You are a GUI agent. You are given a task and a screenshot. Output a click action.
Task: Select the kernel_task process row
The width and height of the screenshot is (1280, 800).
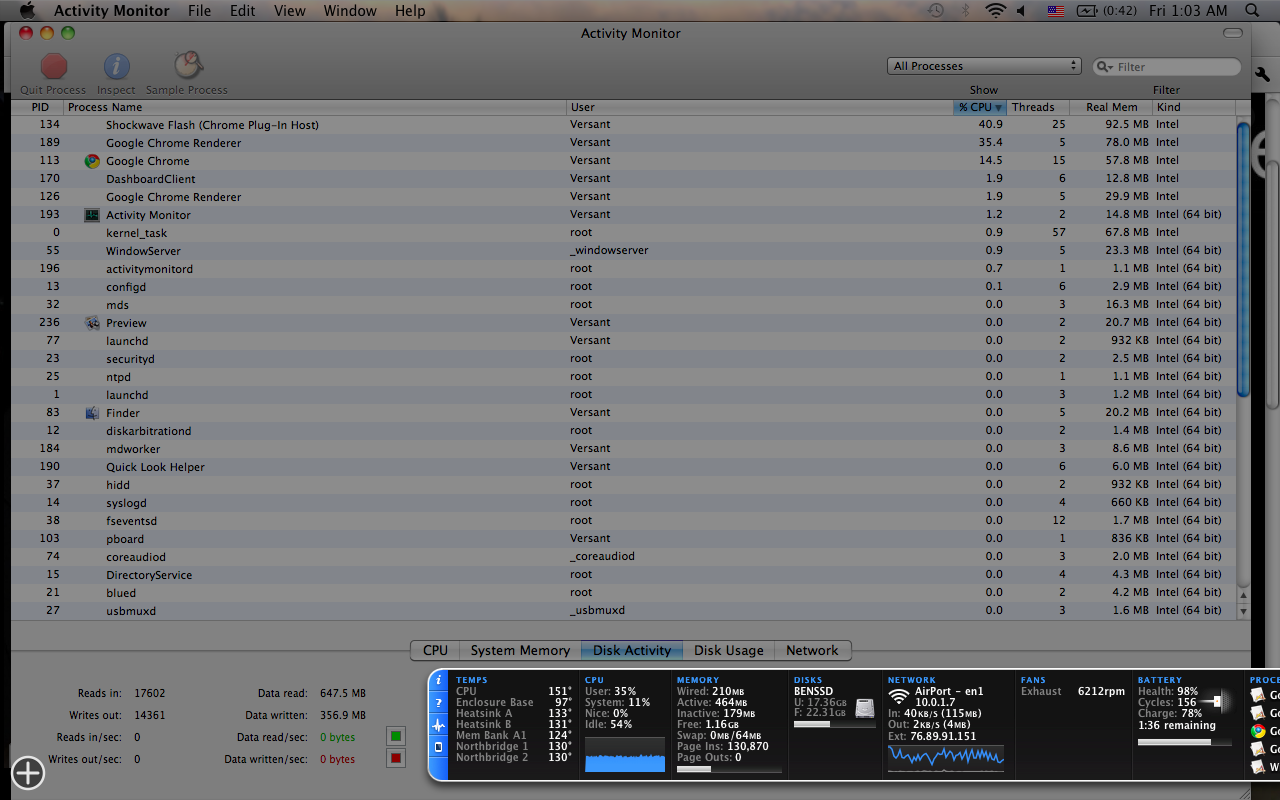point(624,233)
